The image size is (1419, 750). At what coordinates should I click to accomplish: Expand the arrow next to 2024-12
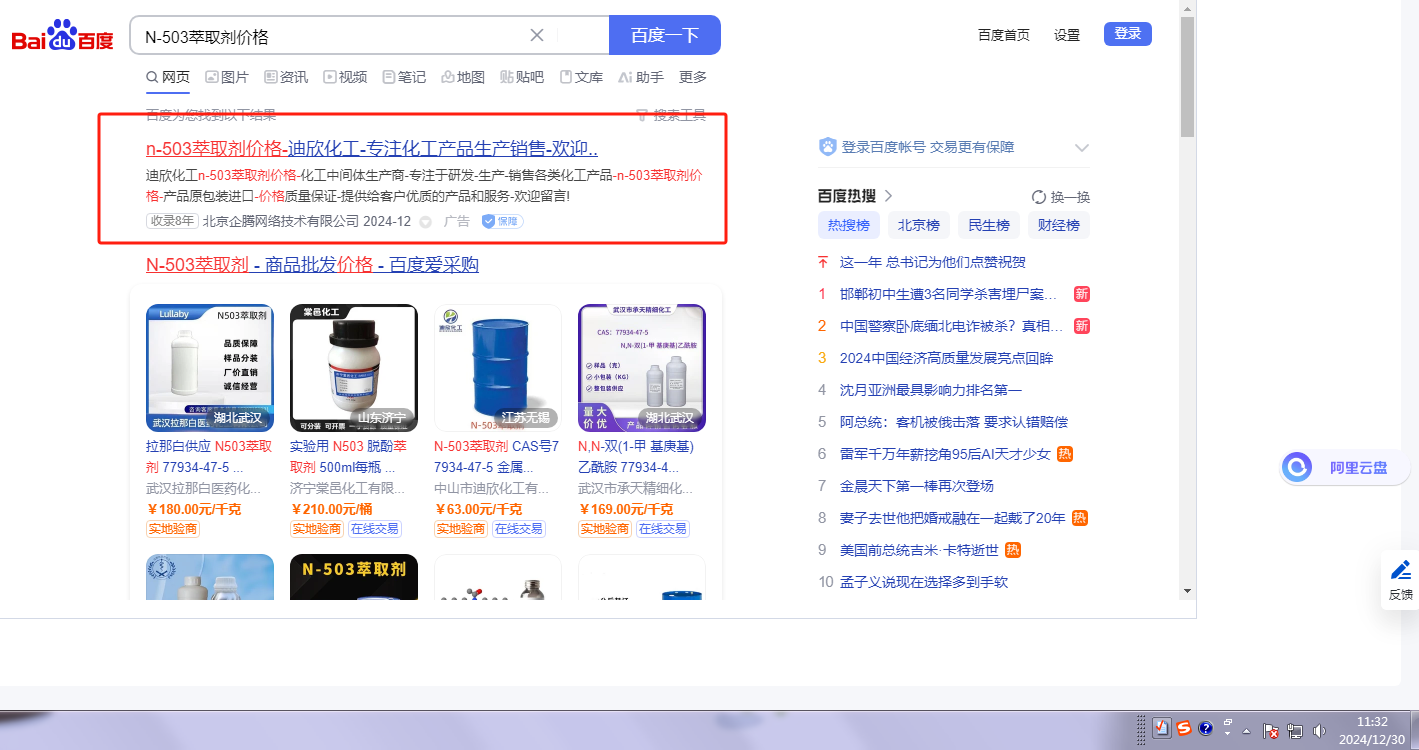coord(425,222)
